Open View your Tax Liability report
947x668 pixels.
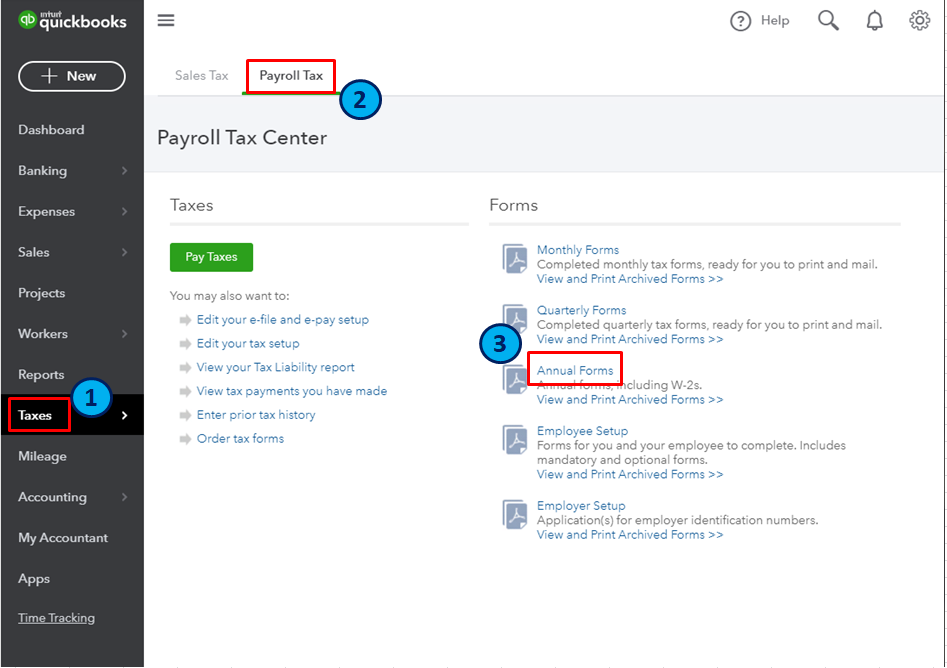tap(275, 367)
